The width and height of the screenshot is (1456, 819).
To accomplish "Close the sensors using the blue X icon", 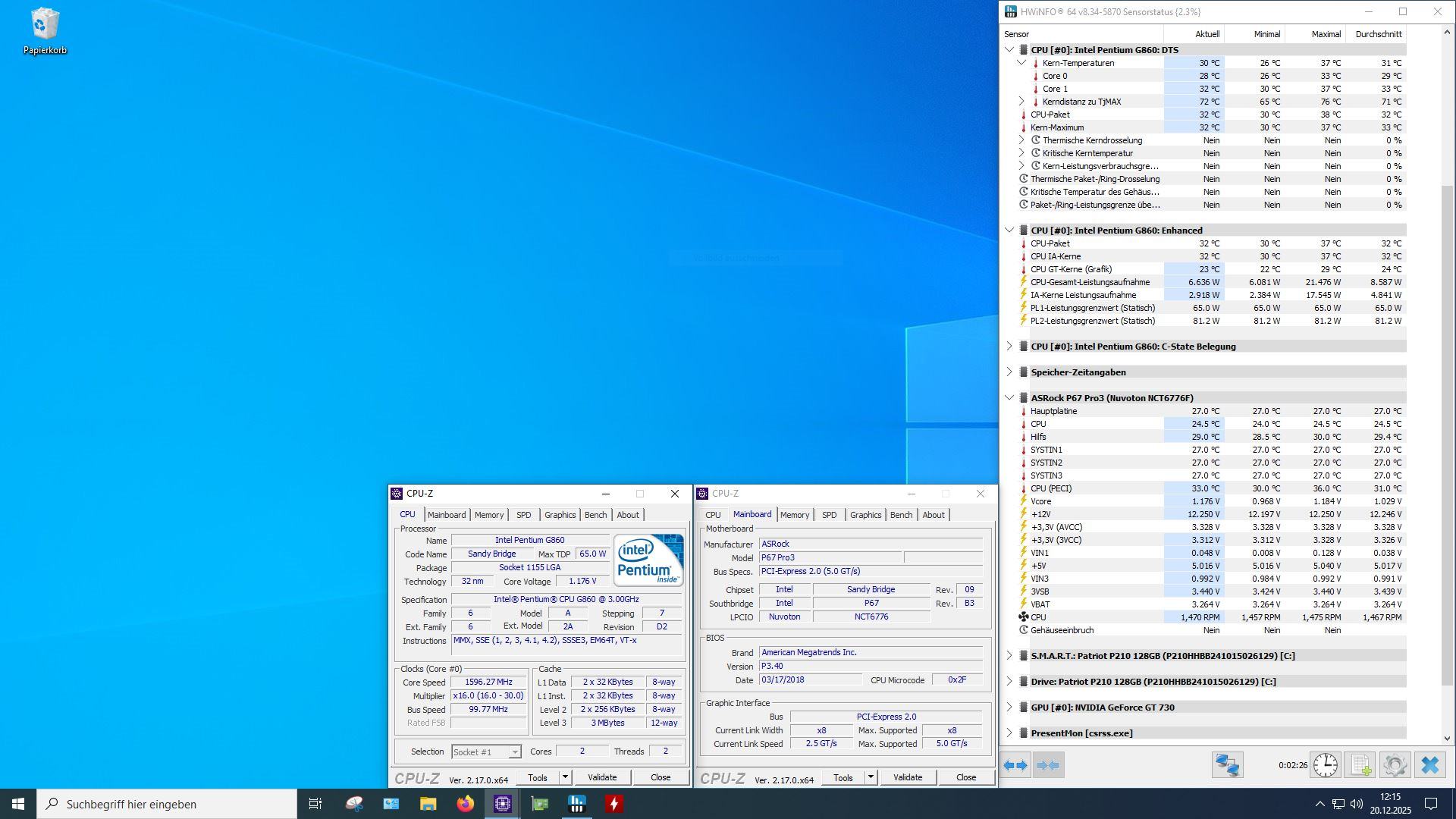I will click(x=1430, y=765).
